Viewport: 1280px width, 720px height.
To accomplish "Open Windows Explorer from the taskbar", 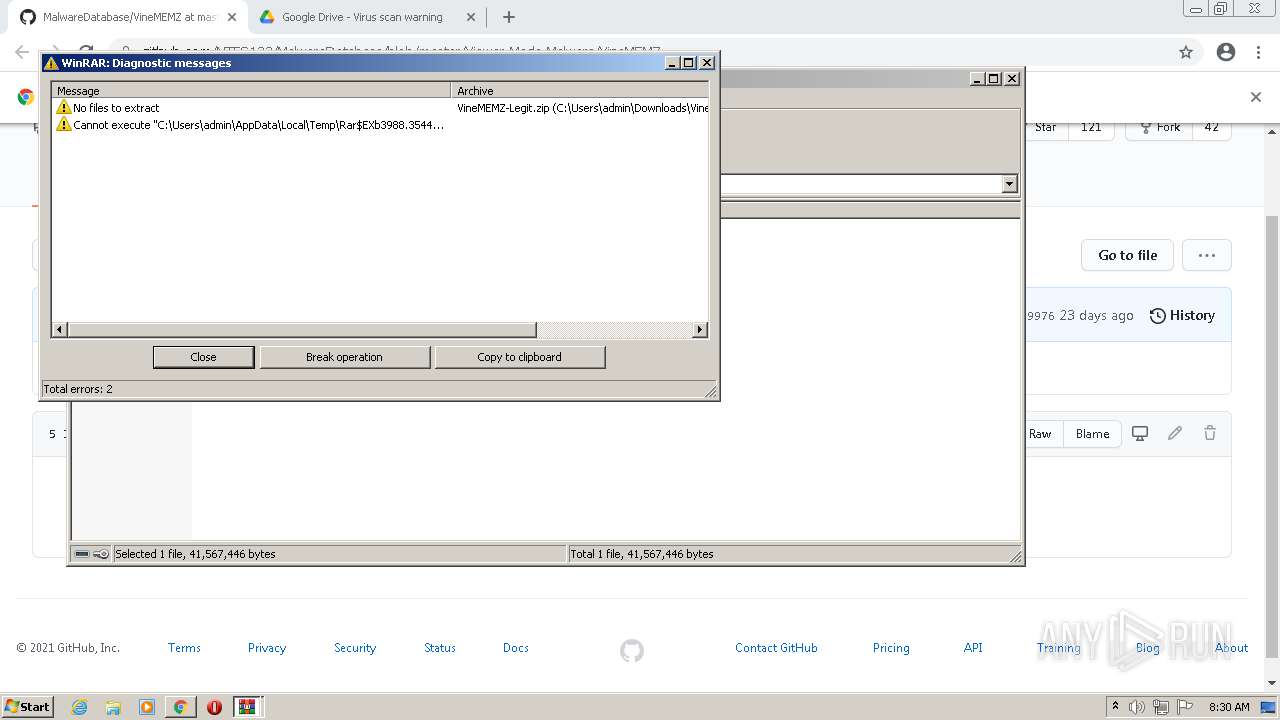I will 113,707.
